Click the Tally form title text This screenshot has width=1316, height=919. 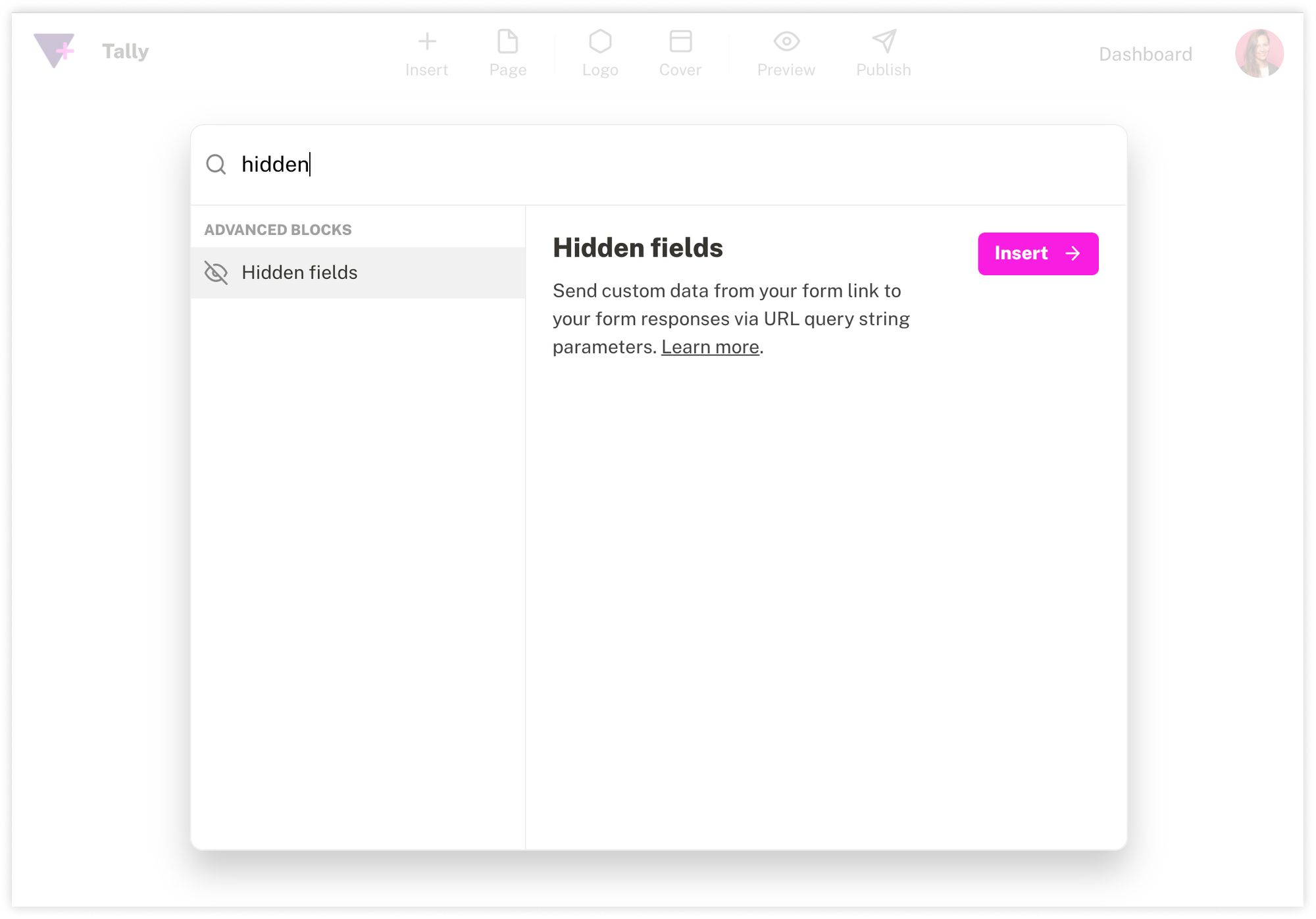pos(126,51)
